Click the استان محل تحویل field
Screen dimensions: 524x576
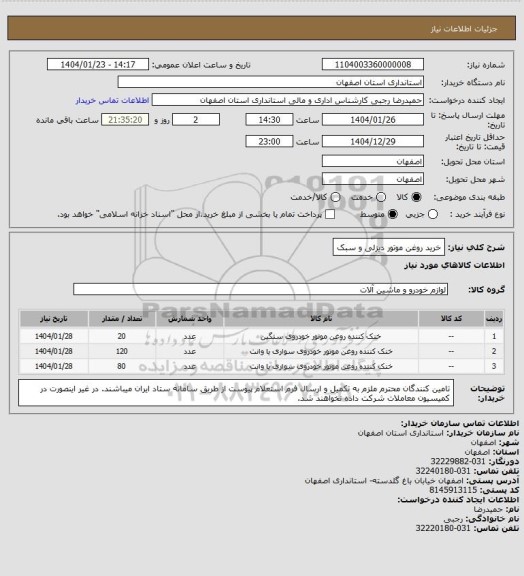point(373,161)
